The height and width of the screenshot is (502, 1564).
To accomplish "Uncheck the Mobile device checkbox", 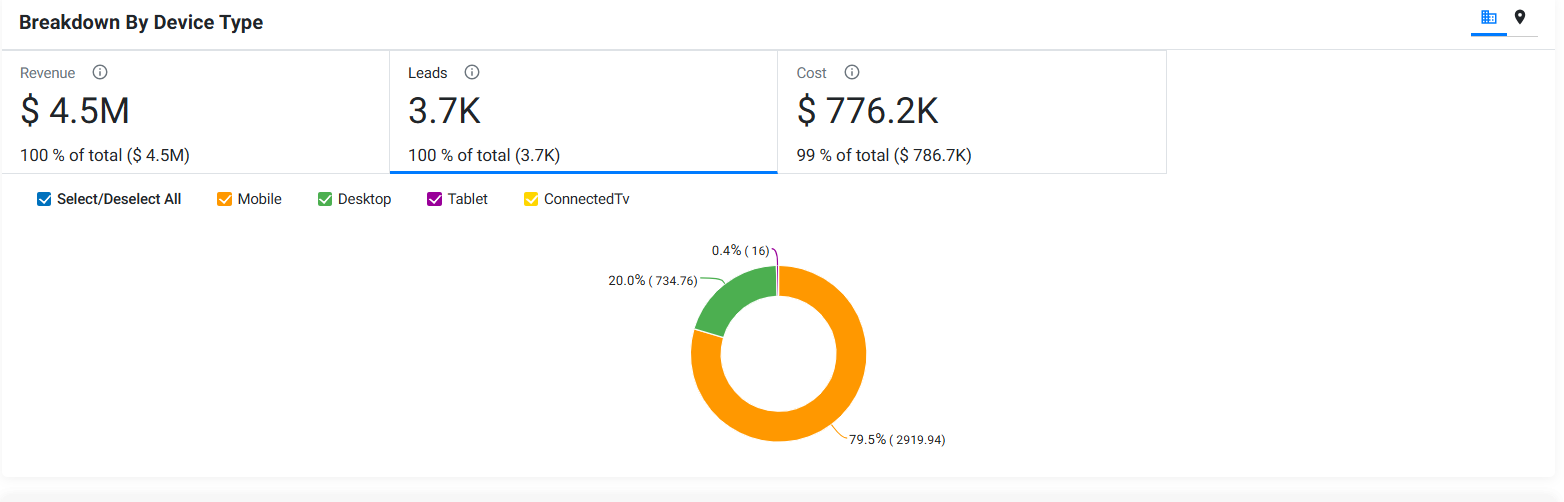I will click(x=225, y=199).
